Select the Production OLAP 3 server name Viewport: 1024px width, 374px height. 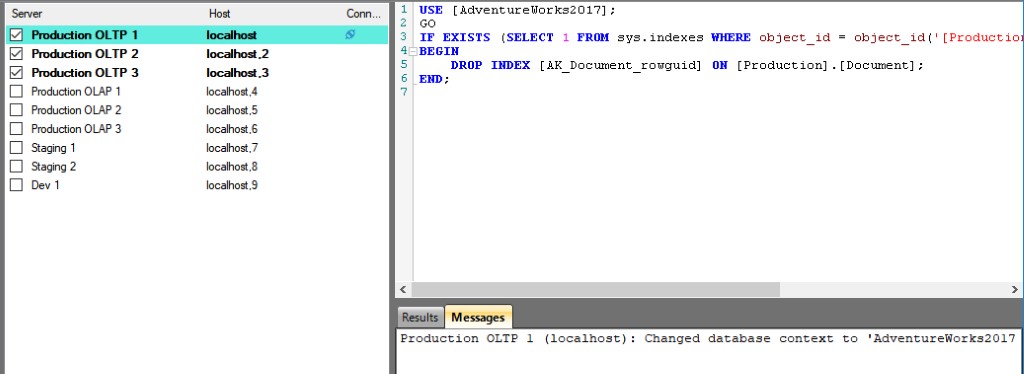(76, 129)
